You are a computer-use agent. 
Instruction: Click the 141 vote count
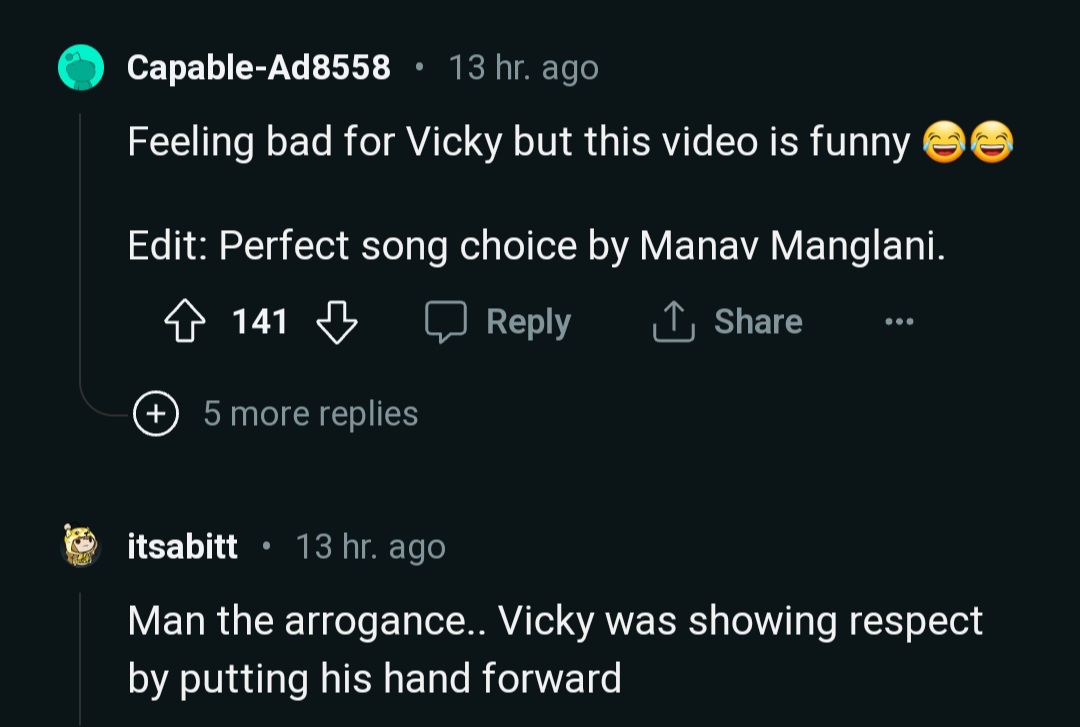(260, 322)
